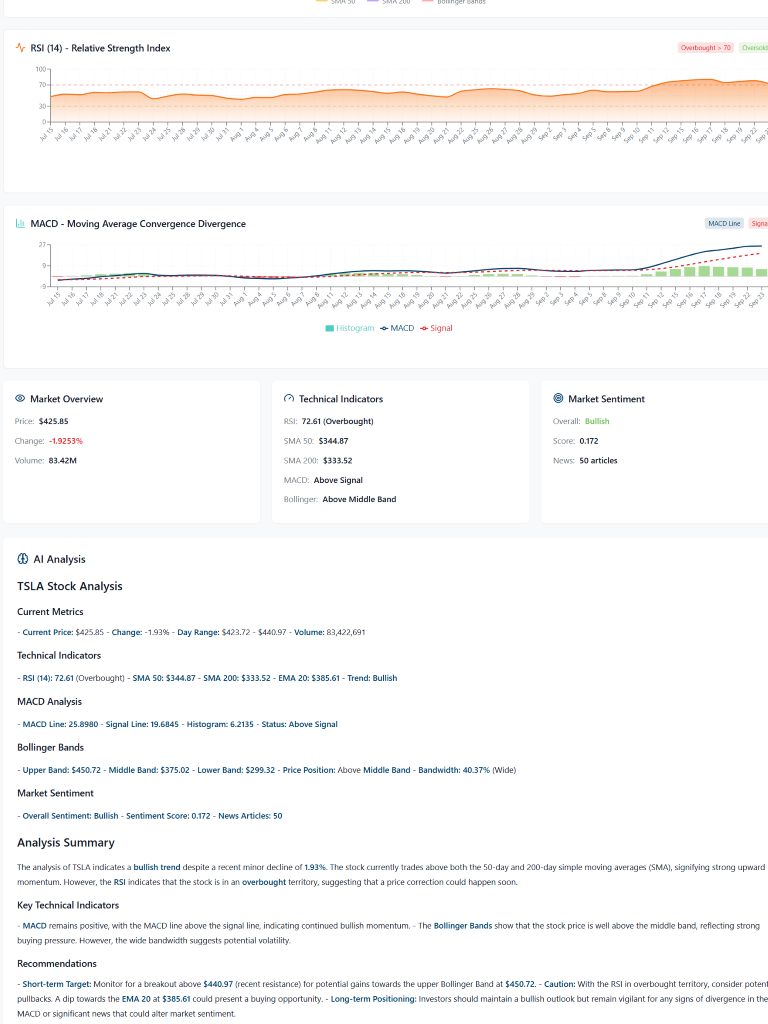
Task: Click the Market Overview eye icon
Action: click(20, 398)
